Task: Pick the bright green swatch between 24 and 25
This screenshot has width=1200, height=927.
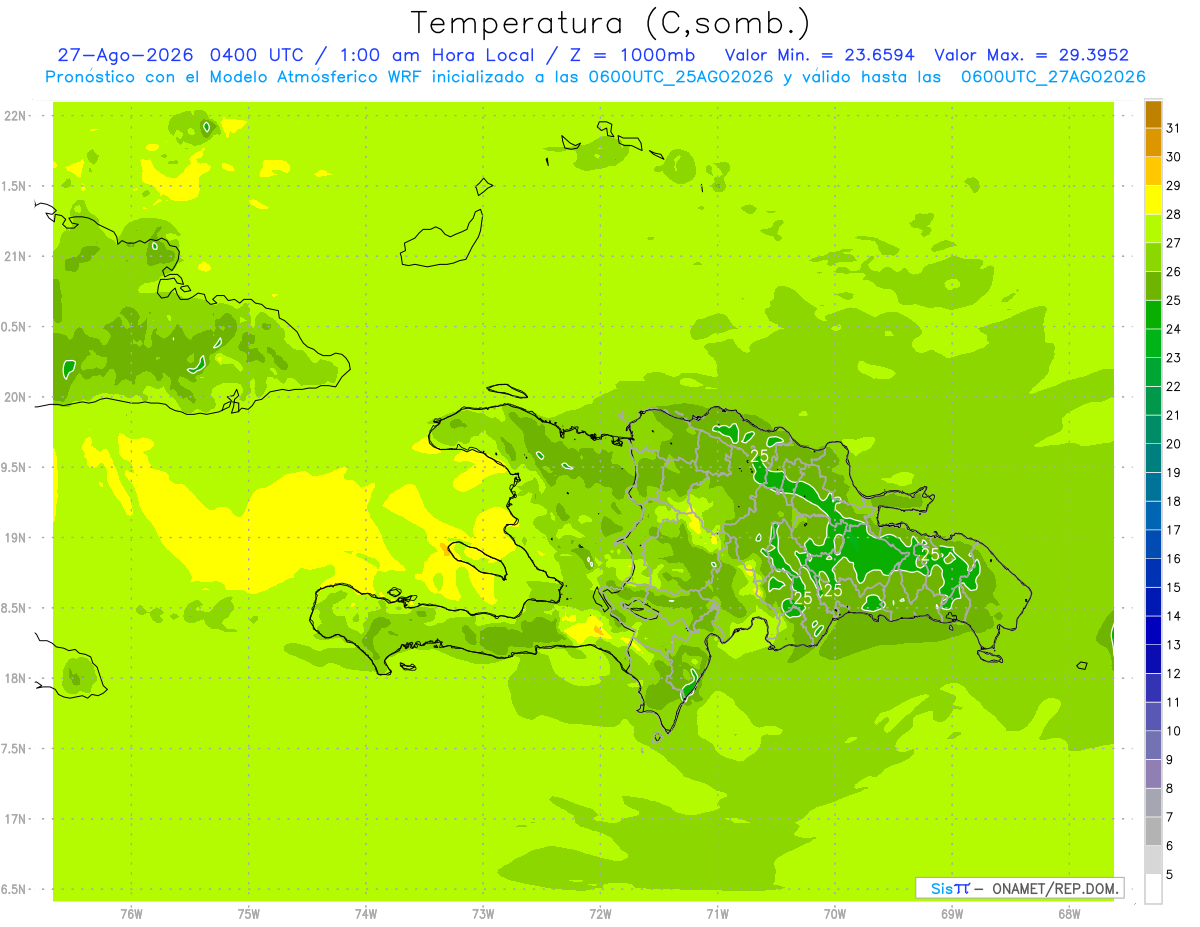Action: tap(1153, 314)
